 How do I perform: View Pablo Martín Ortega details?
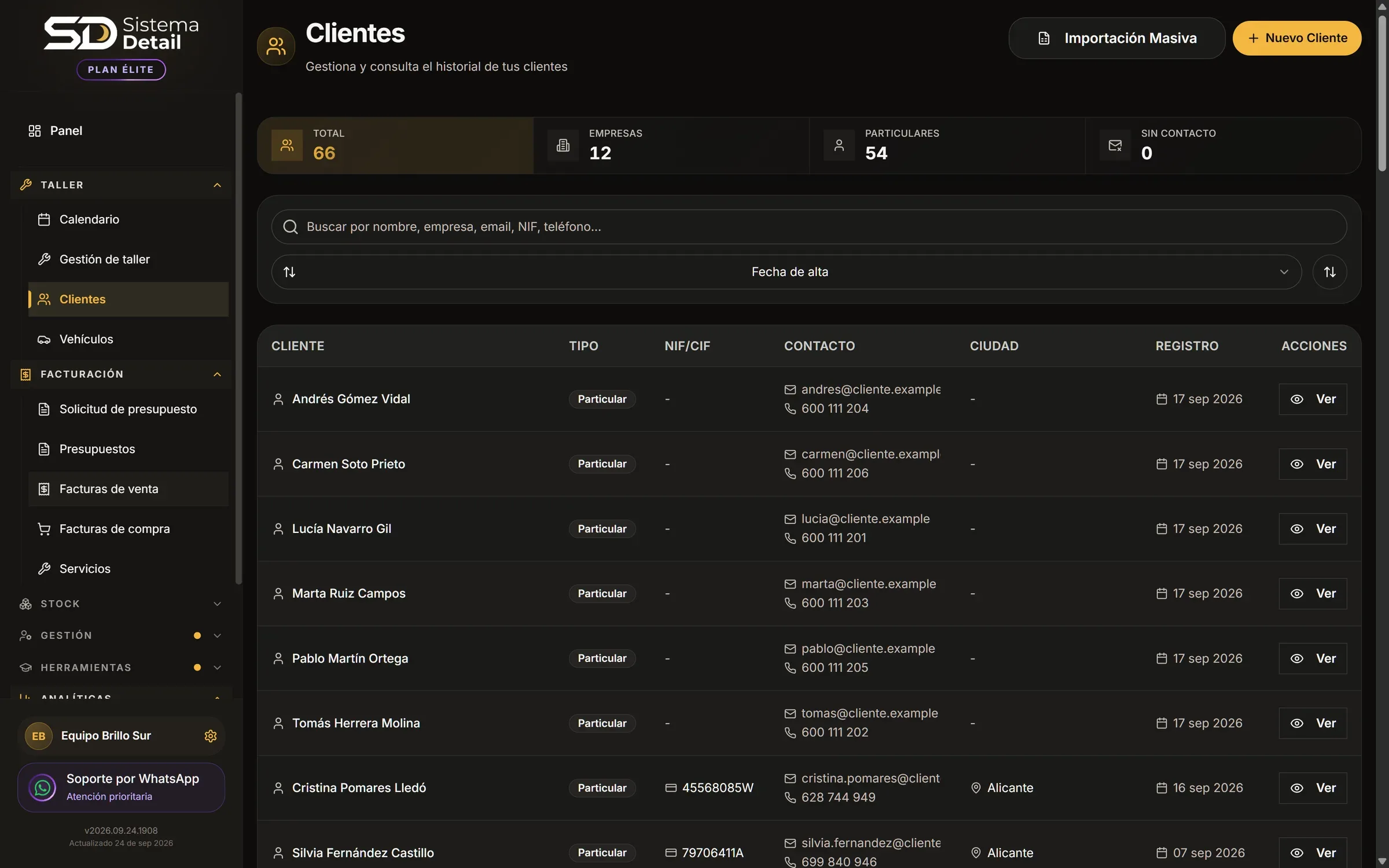(x=1313, y=659)
